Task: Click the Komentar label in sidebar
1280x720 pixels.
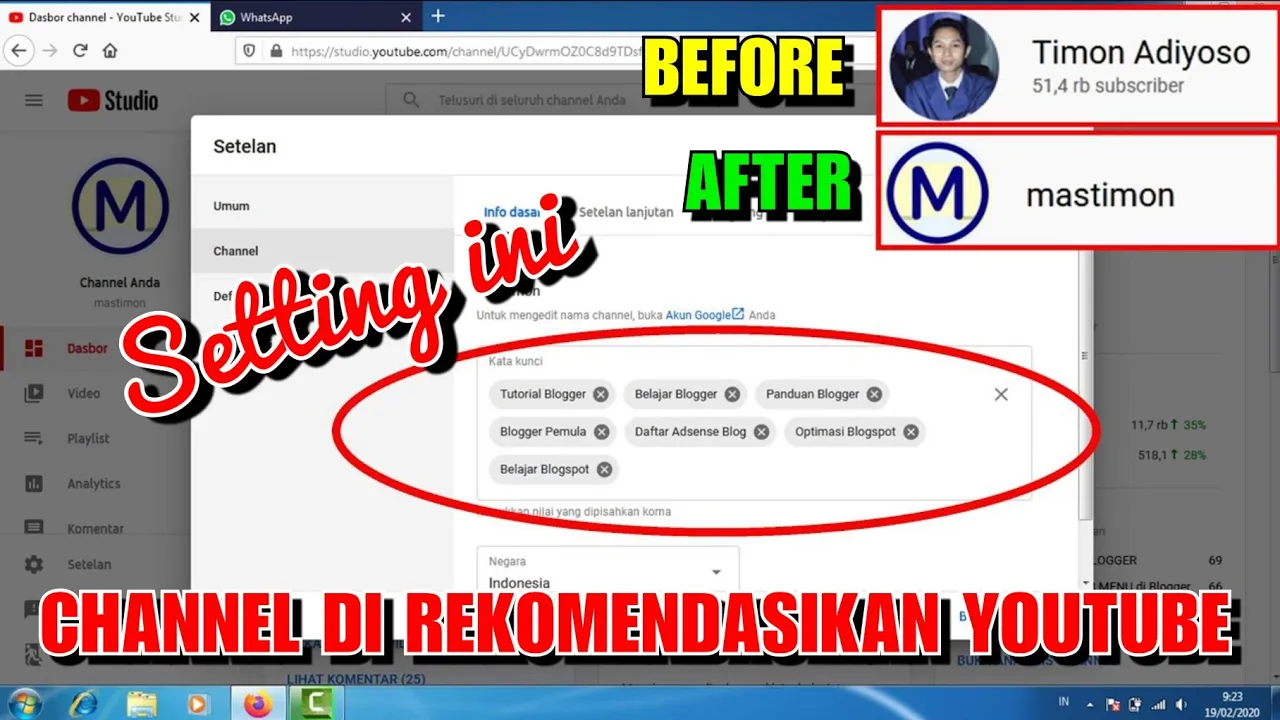Action: 96,528
